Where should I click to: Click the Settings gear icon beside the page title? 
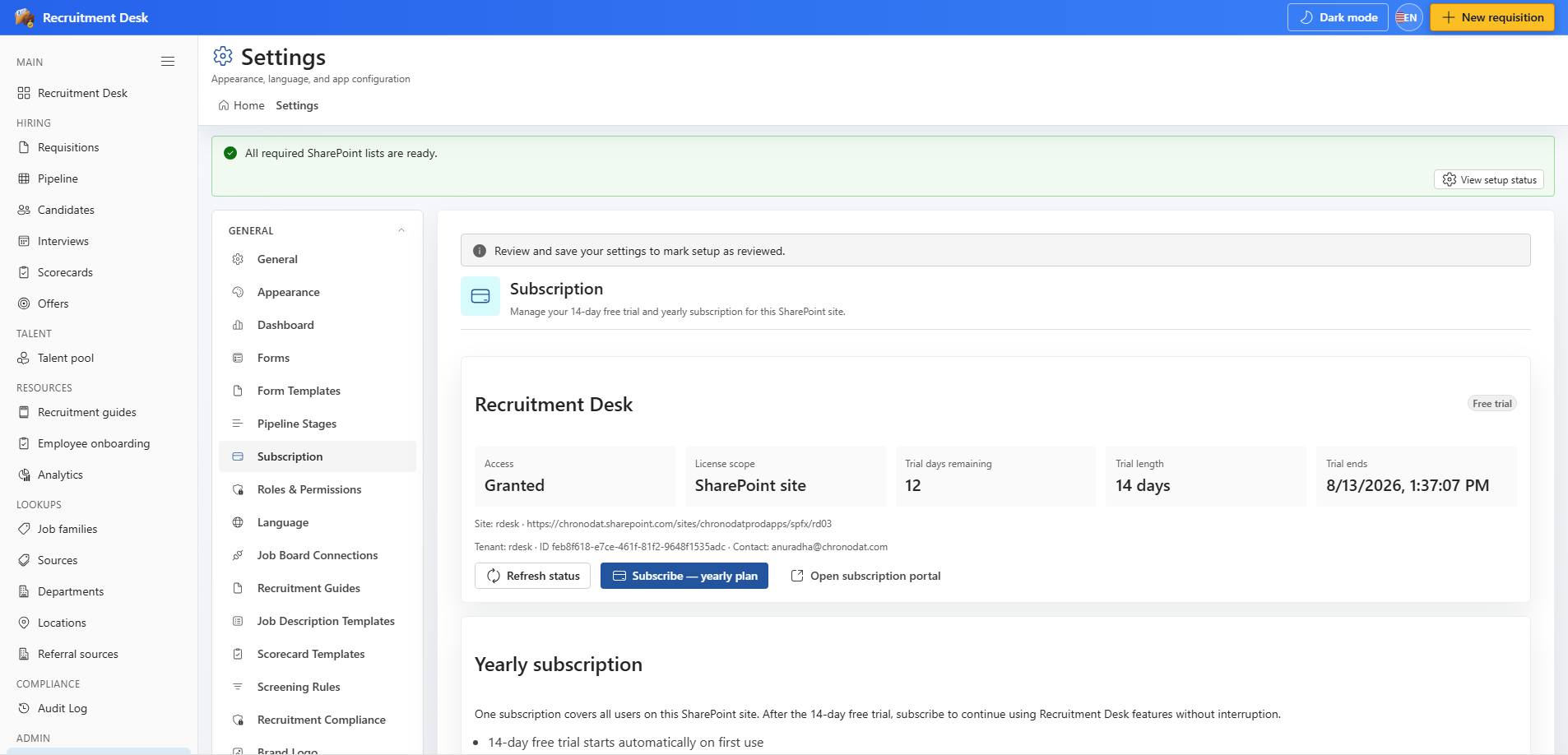223,56
